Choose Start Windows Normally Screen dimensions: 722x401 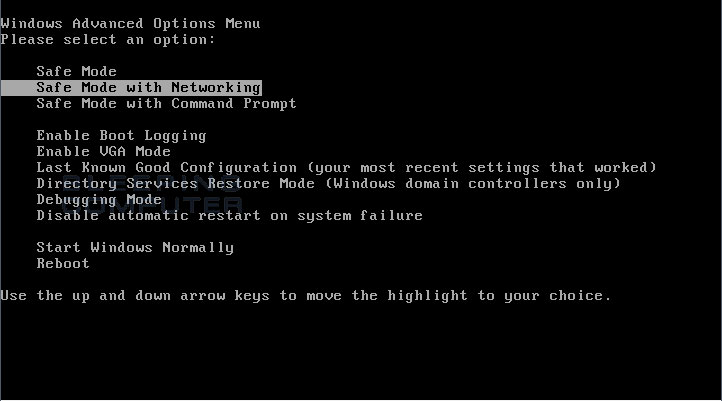pos(135,248)
